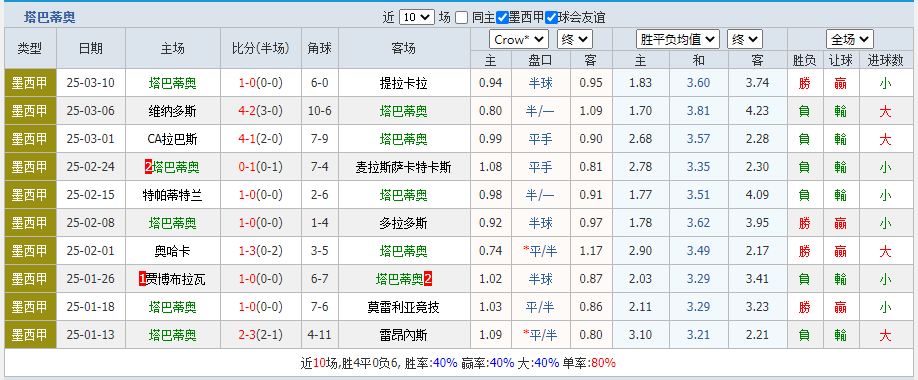Click the 塔巴蒂奥 team title link
Viewport: 918px width, 380px height.
tap(50, 18)
